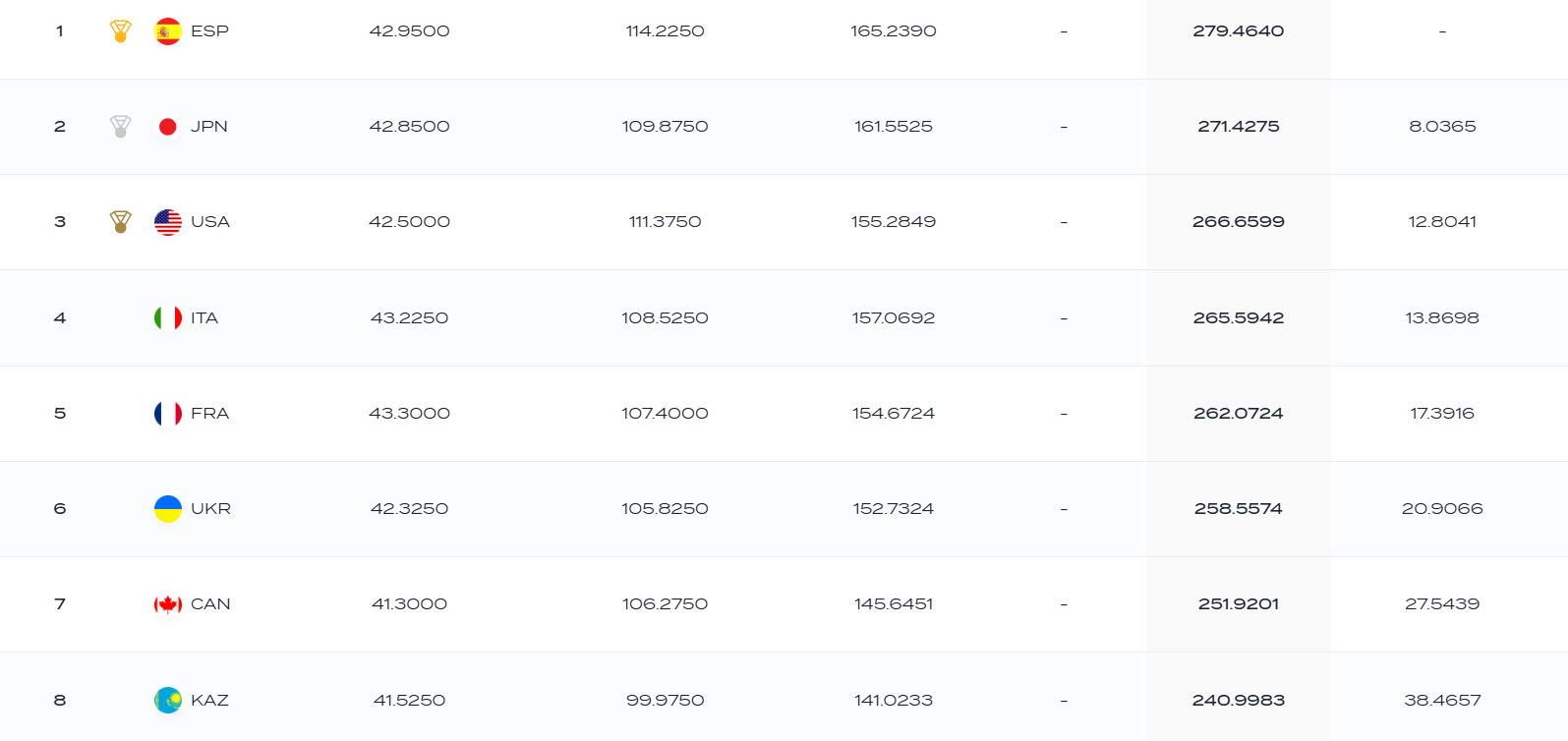Screen dimensions: 1568x741
Task: Select the CAN country label
Action: tap(210, 604)
